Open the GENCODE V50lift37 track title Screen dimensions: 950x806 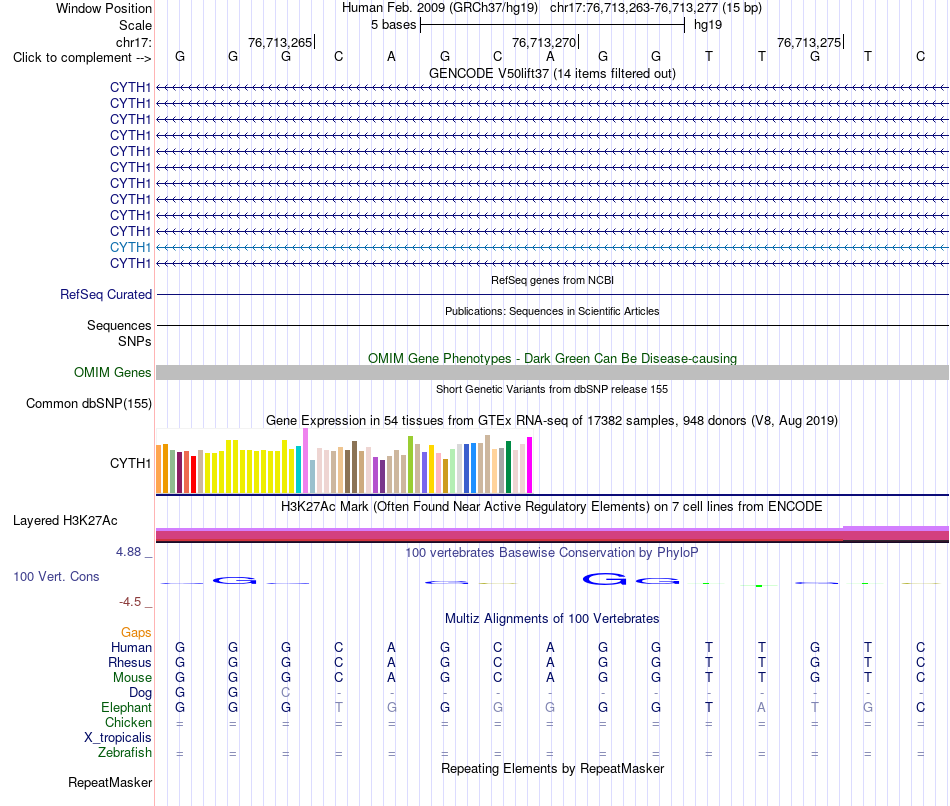click(x=552, y=73)
